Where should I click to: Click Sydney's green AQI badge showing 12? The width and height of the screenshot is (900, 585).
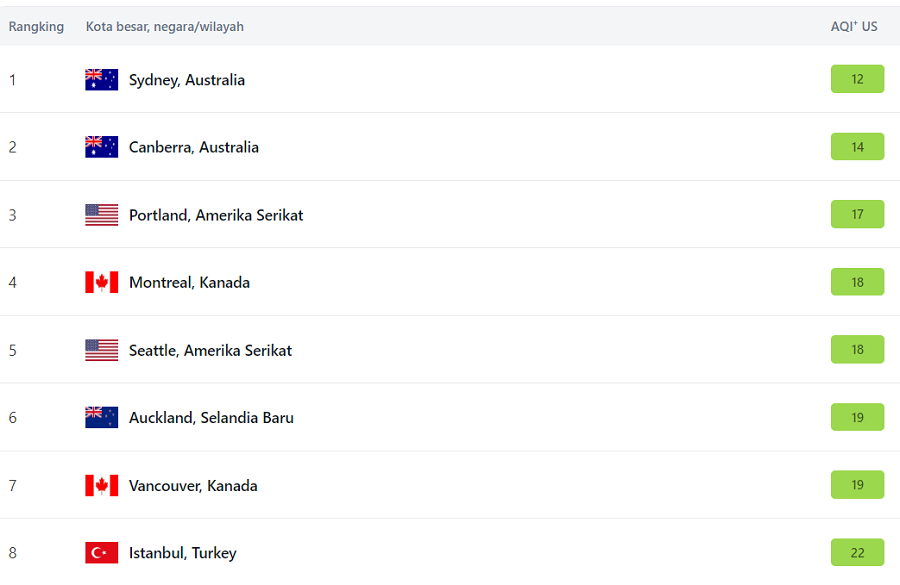(x=857, y=79)
